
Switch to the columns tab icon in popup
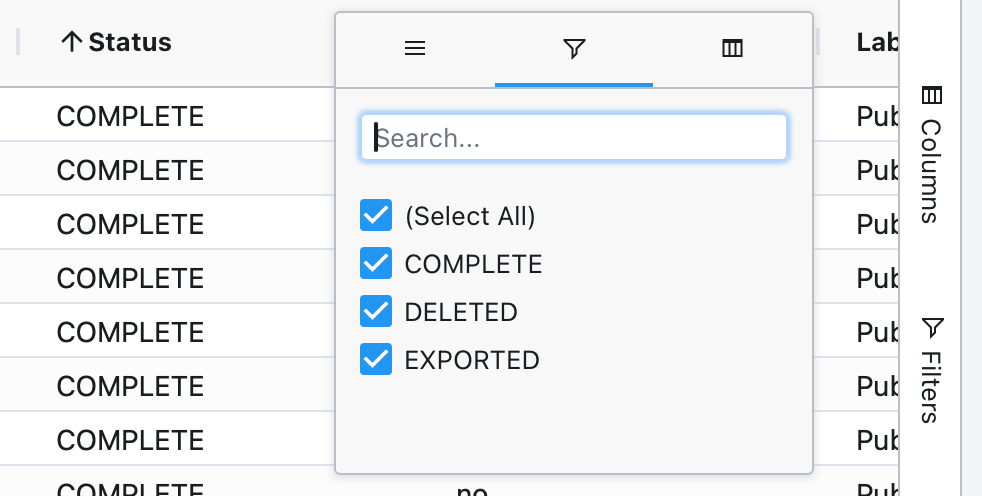click(x=732, y=48)
